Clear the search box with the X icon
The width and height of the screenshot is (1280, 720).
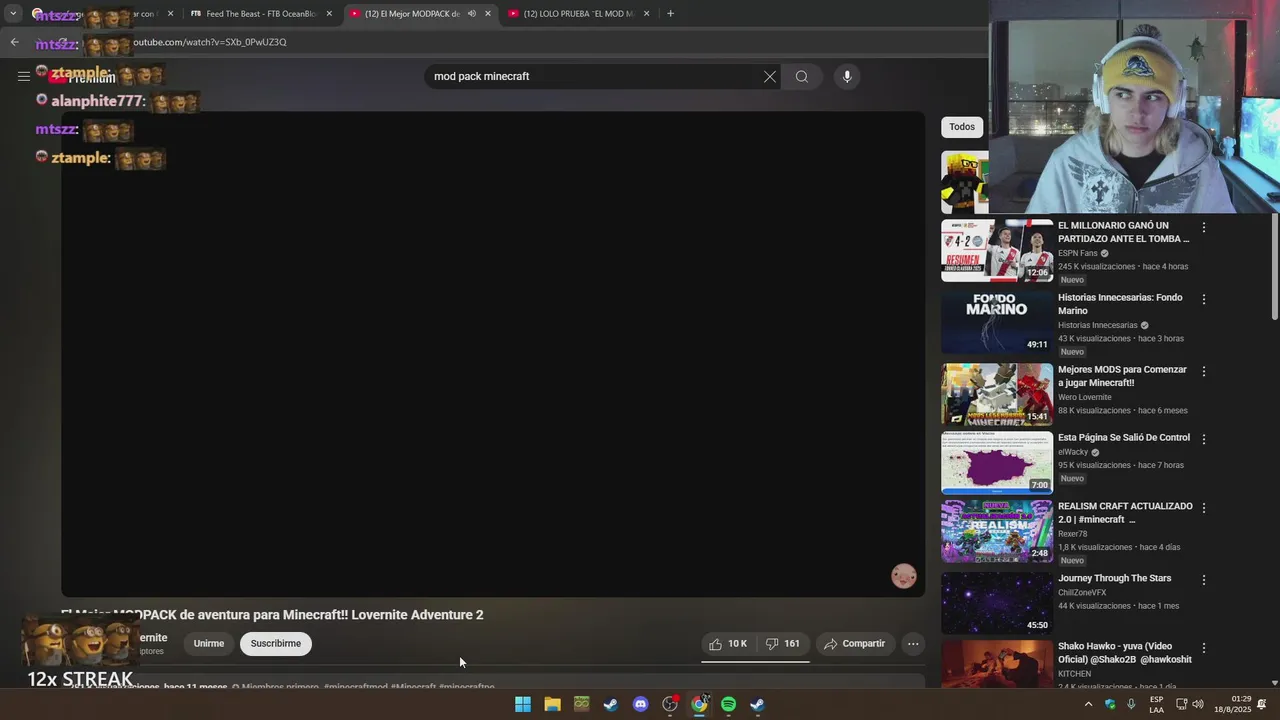click(770, 76)
